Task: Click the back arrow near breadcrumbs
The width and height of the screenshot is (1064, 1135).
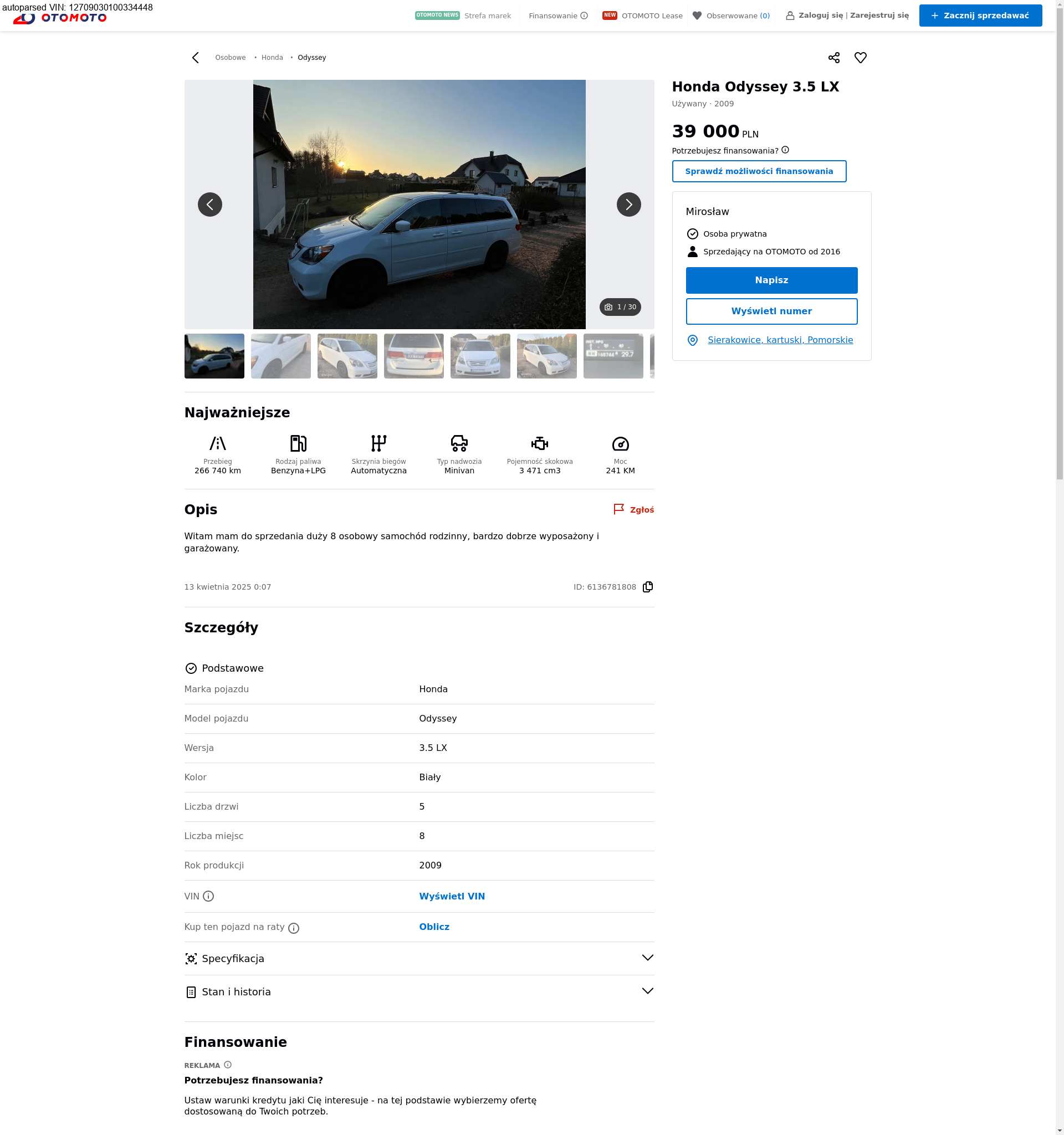Action: click(x=196, y=58)
